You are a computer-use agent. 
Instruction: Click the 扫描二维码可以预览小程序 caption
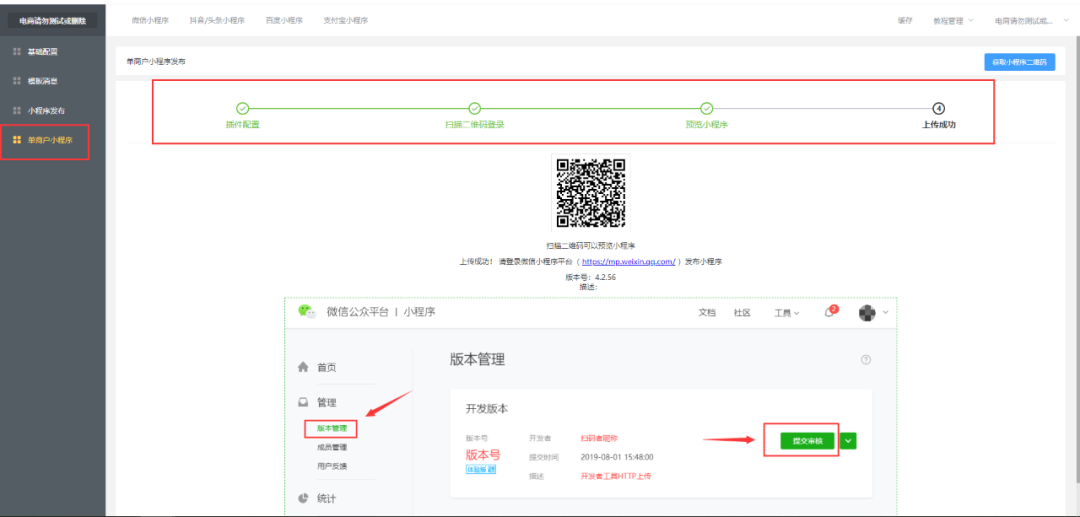590,245
